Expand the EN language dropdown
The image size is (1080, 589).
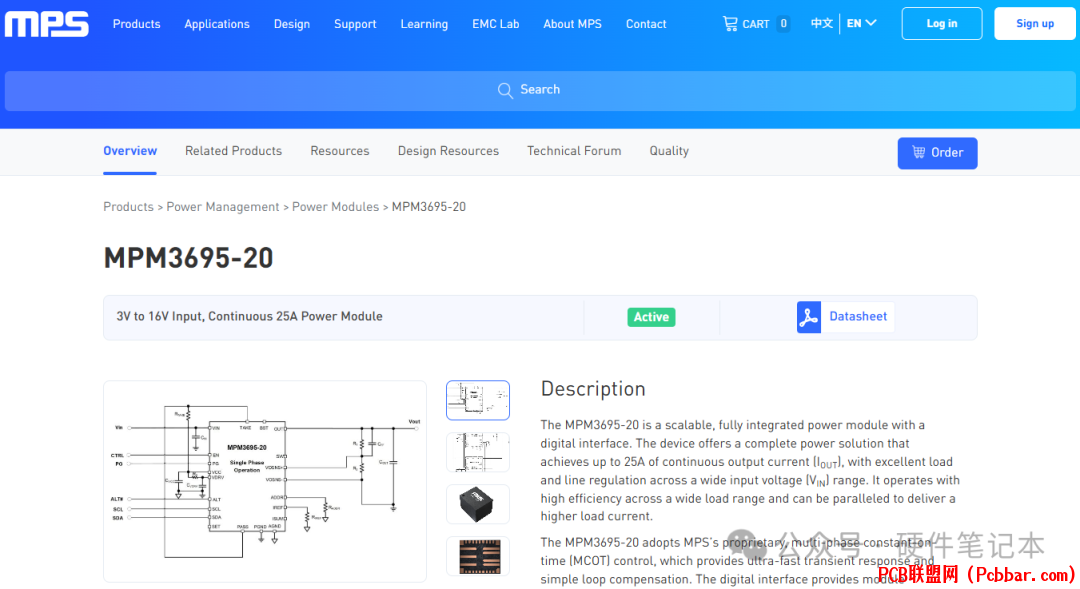862,23
